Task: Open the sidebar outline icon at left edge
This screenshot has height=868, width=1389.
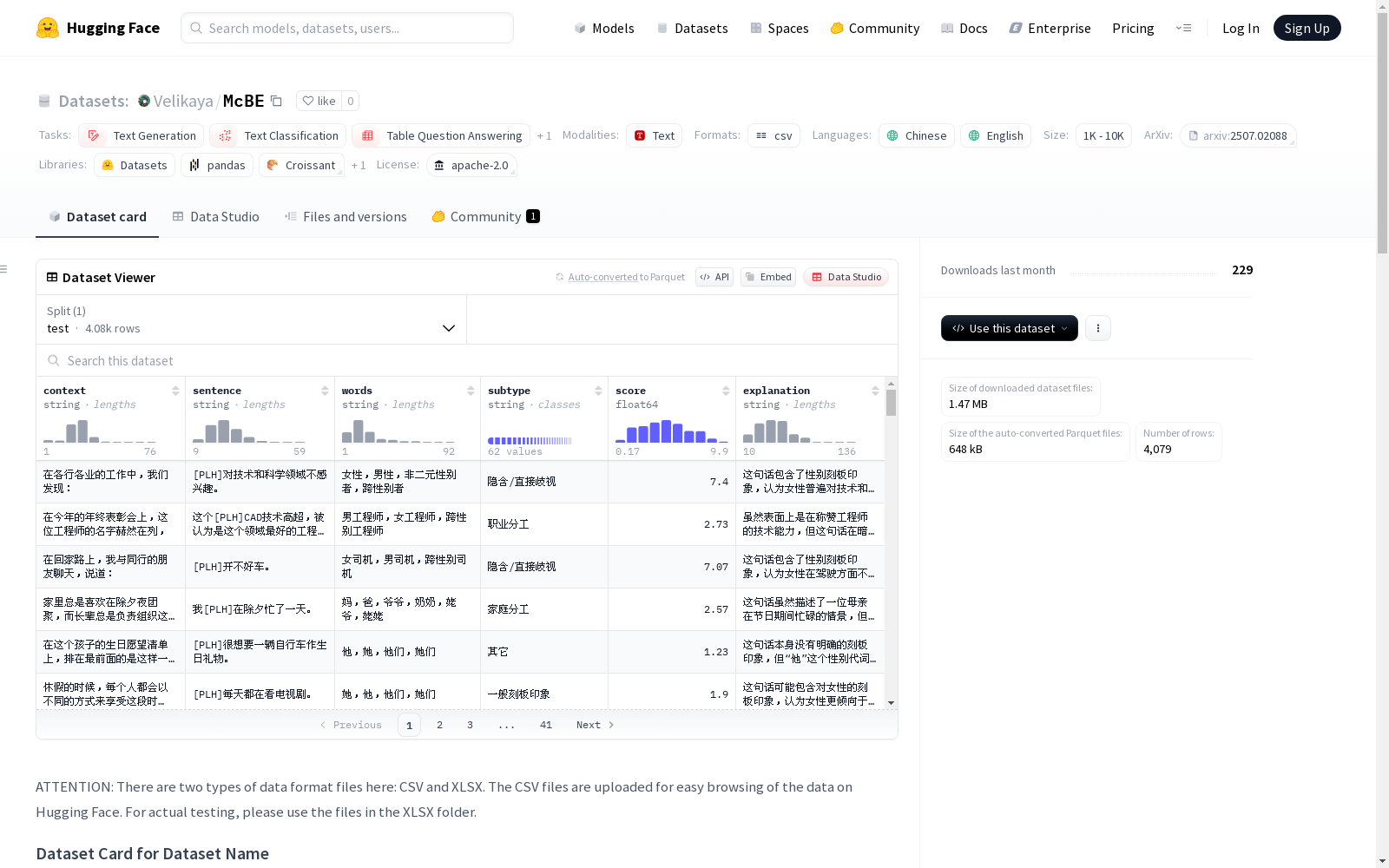Action: (x=3, y=269)
